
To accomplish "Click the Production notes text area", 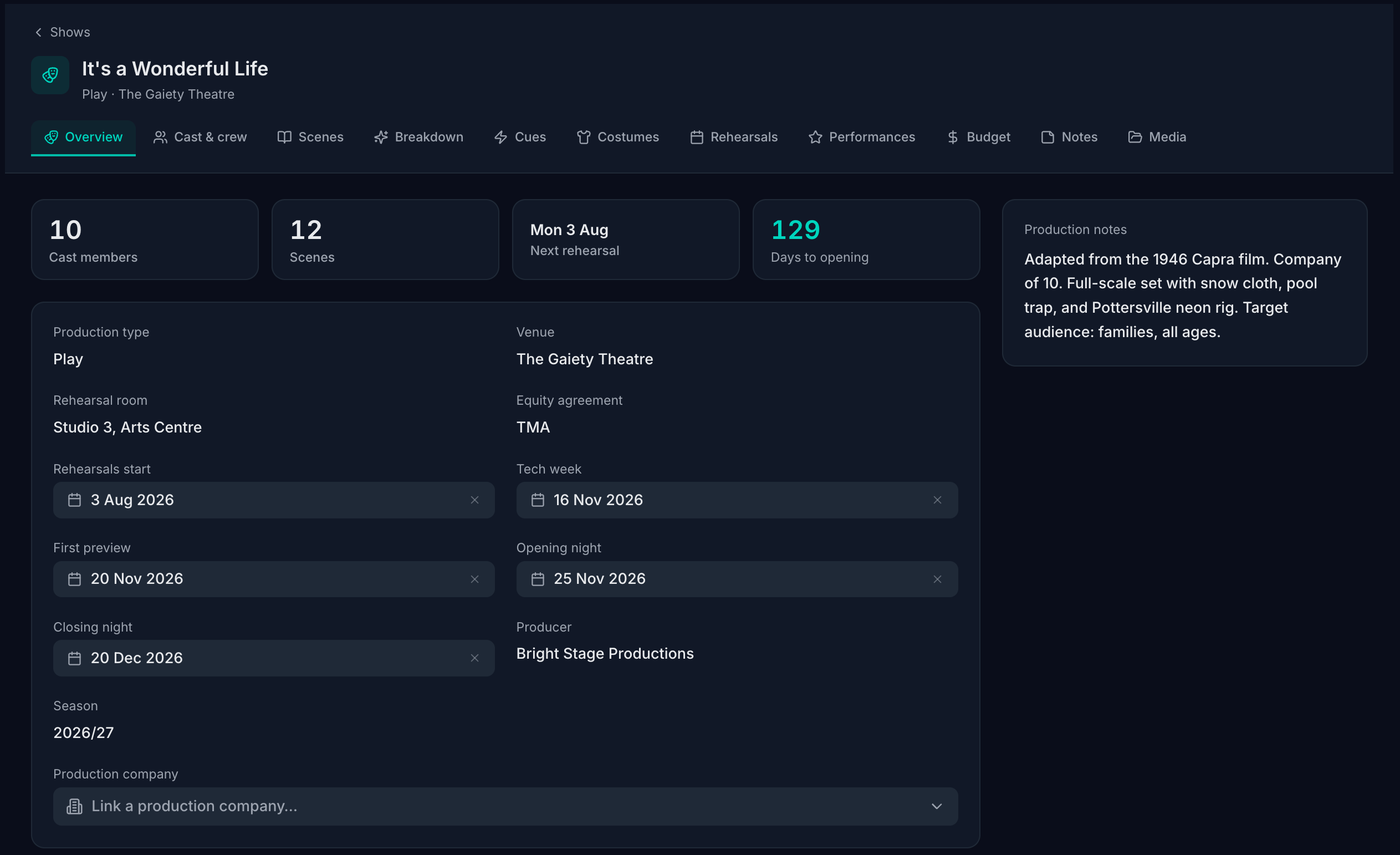I will [1184, 296].
